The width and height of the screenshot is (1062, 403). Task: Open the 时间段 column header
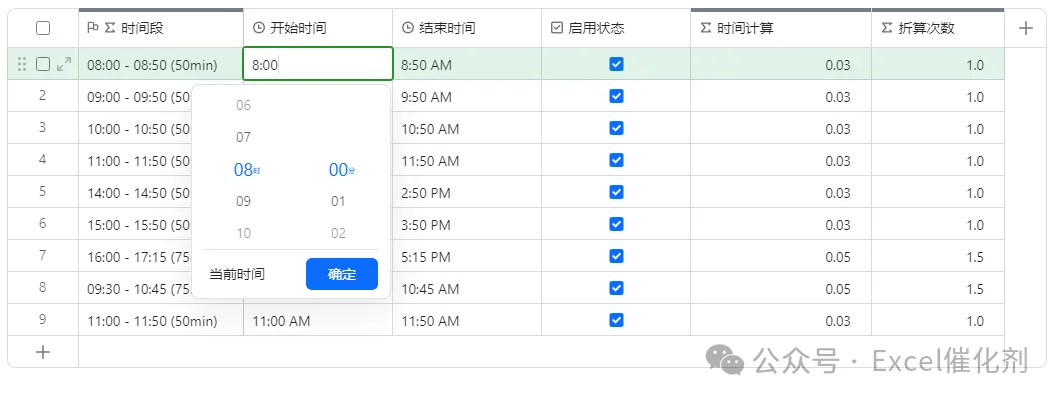tap(161, 28)
